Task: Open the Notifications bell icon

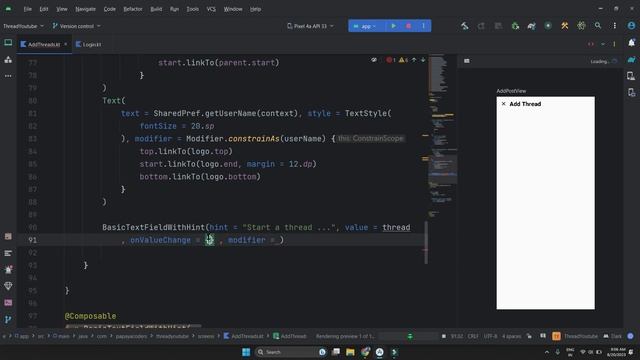Action: point(631,42)
